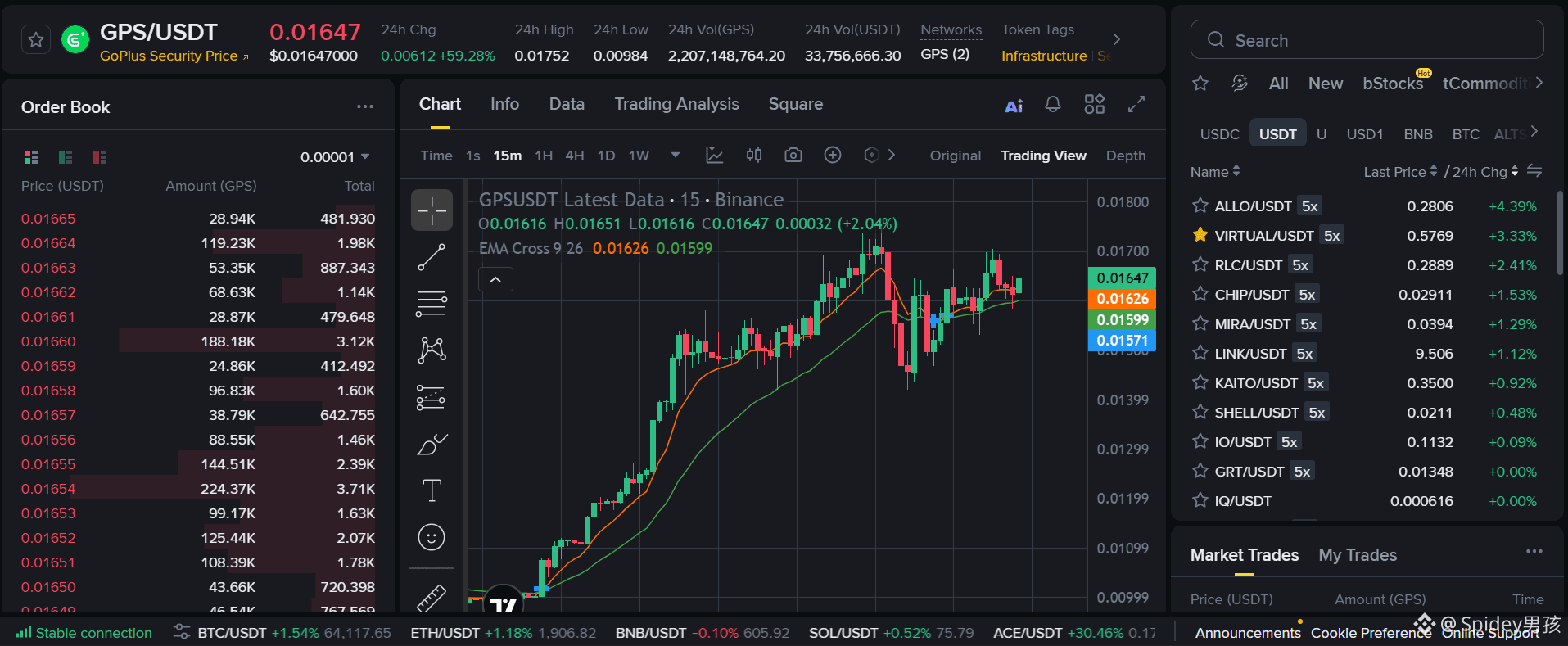The image size is (1568, 646).
Task: Show both buy and sell orders view
Action: click(x=31, y=157)
